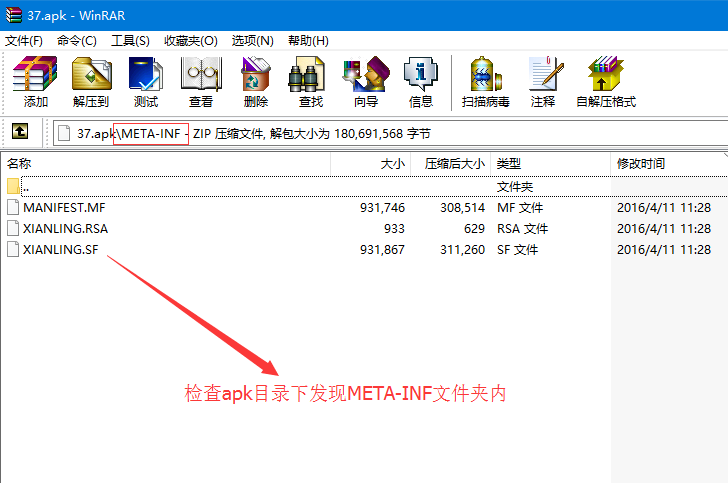Screen dimensions: 728x483
Task: Open the Favorites (收藏夹) menu
Action: coord(191,41)
